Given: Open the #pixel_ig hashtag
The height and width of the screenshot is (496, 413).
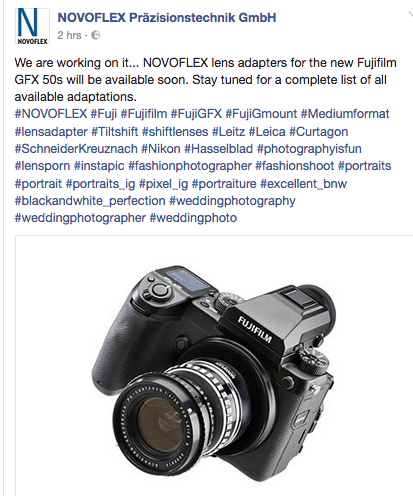Looking at the screenshot, I should (x=163, y=184).
